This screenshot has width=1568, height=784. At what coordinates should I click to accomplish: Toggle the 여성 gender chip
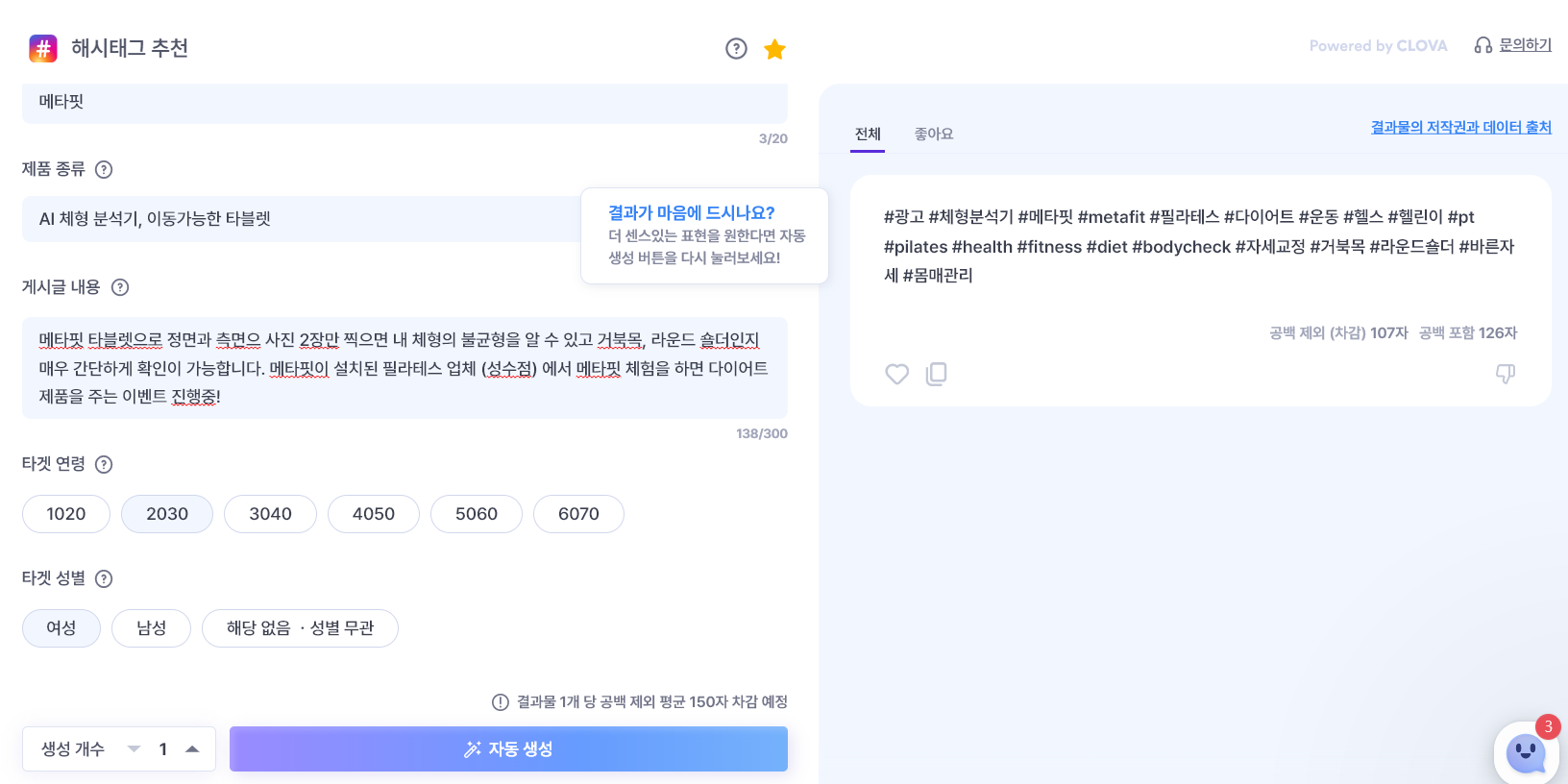(61, 628)
